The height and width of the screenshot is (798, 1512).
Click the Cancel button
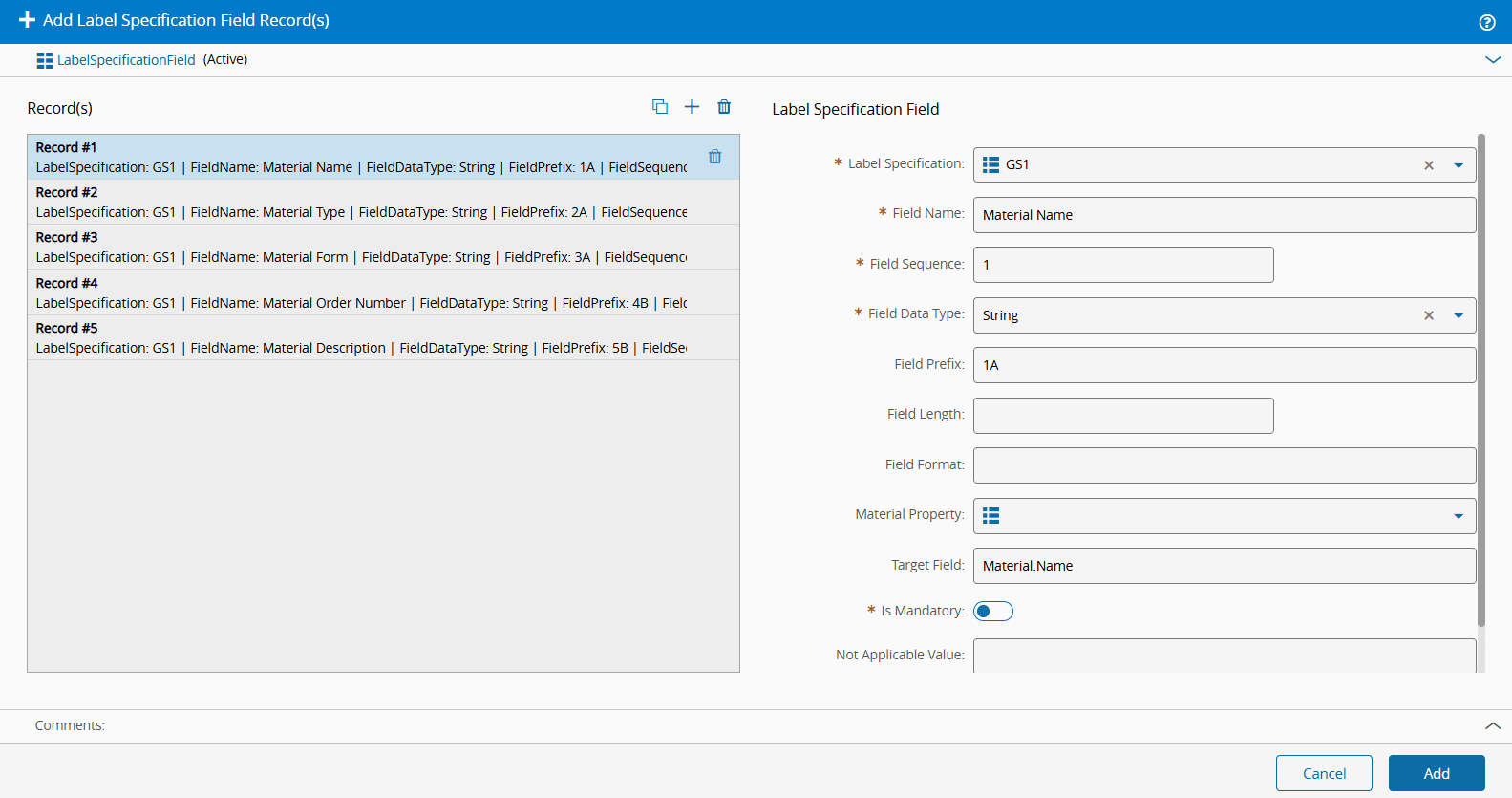point(1323,773)
